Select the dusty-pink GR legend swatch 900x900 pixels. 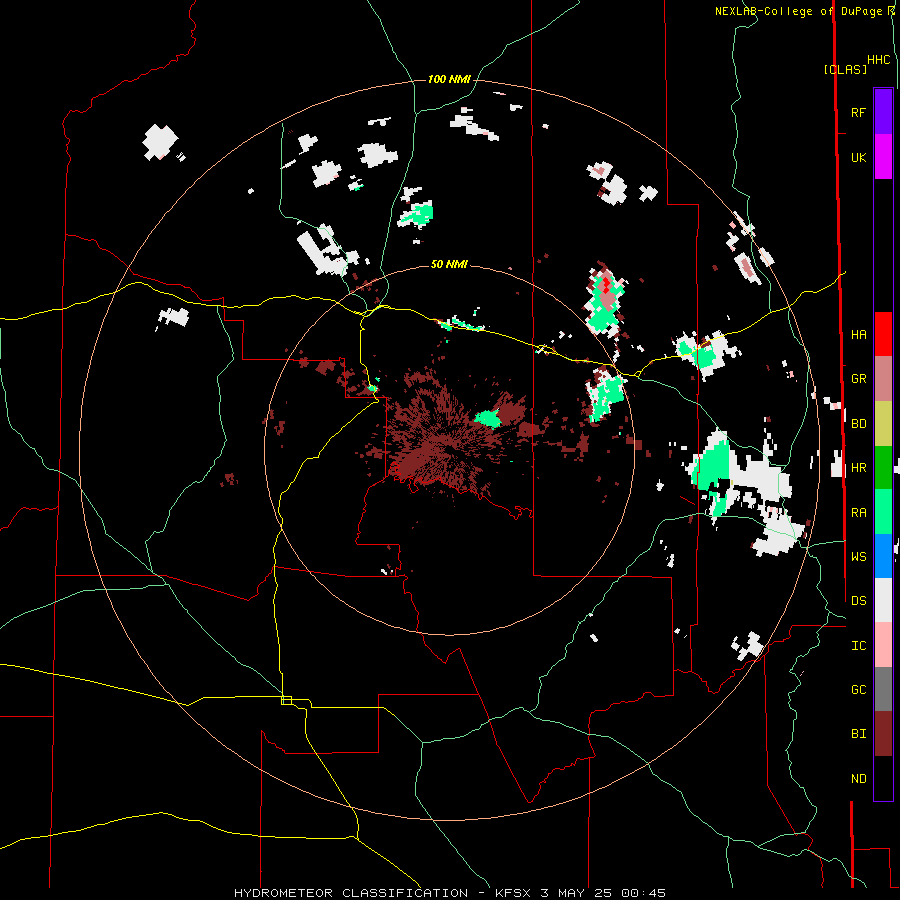point(883,379)
